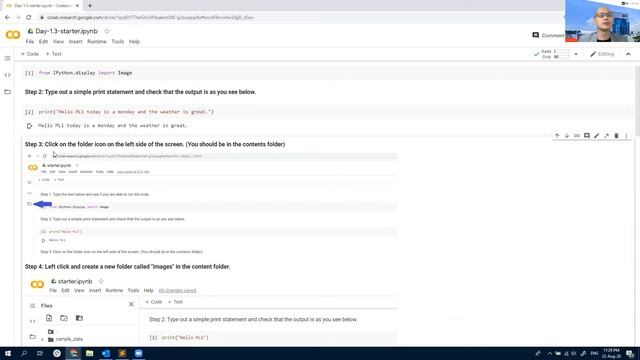
Task: Open more cell actions menu
Action: (x=626, y=136)
